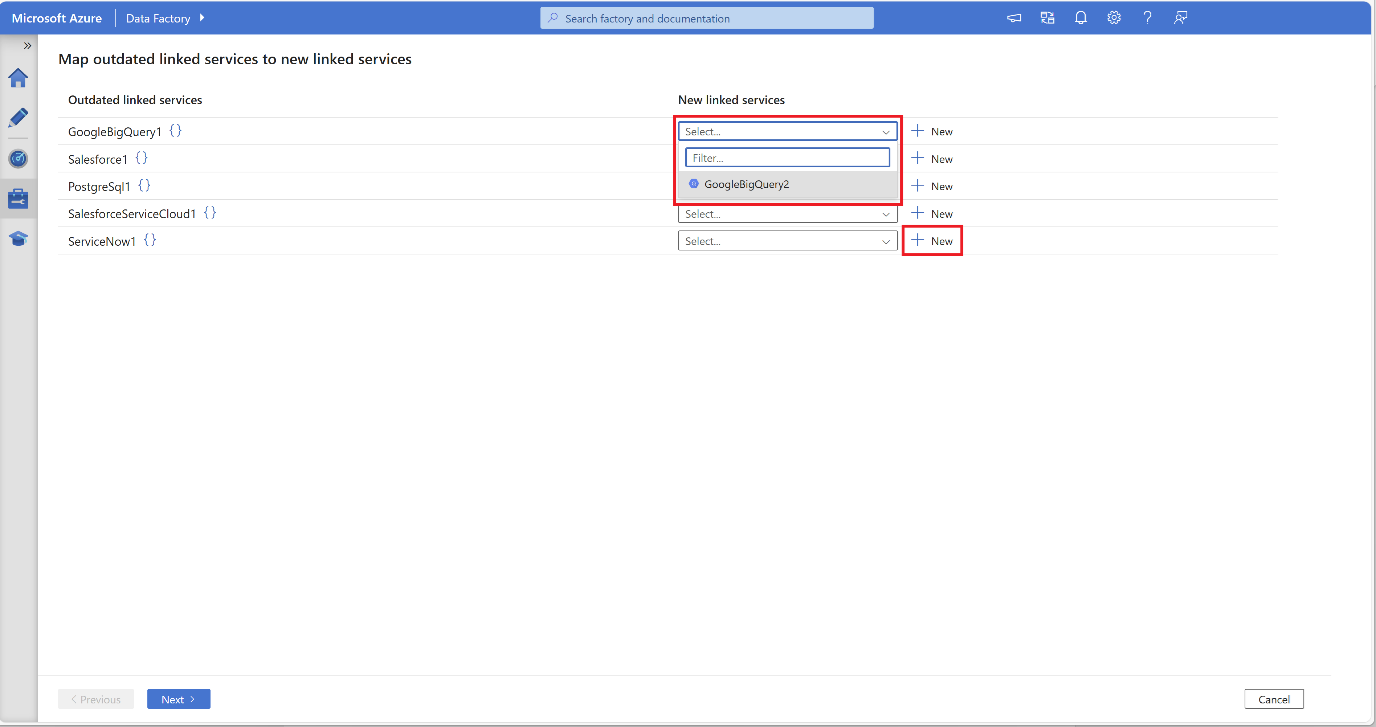Screen dimensions: 1376x727
Task: Open the Learning Center graduation cap
Action: tap(18, 238)
